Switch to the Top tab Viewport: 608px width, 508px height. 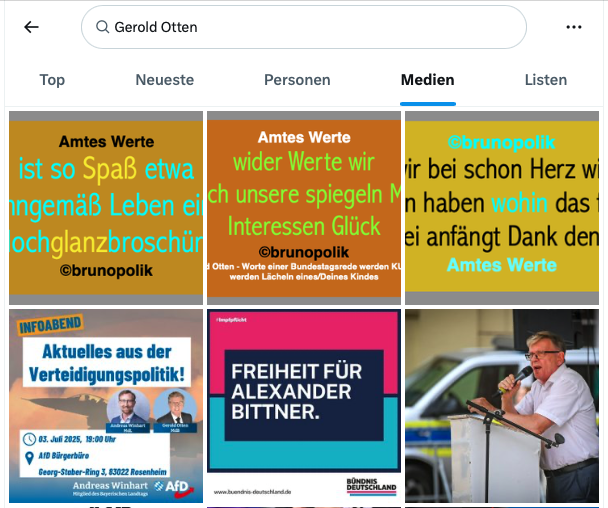tap(52, 80)
